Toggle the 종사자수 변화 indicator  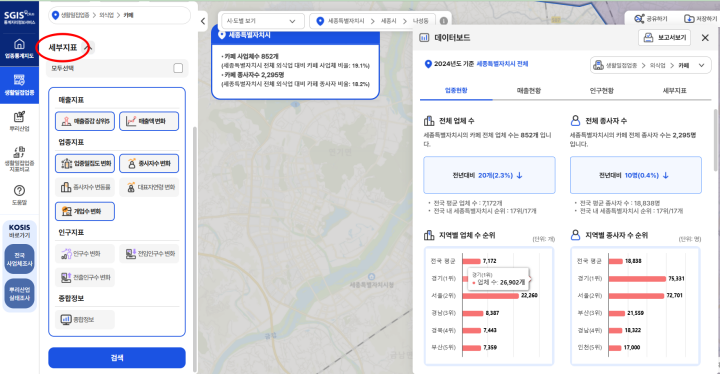(x=149, y=164)
